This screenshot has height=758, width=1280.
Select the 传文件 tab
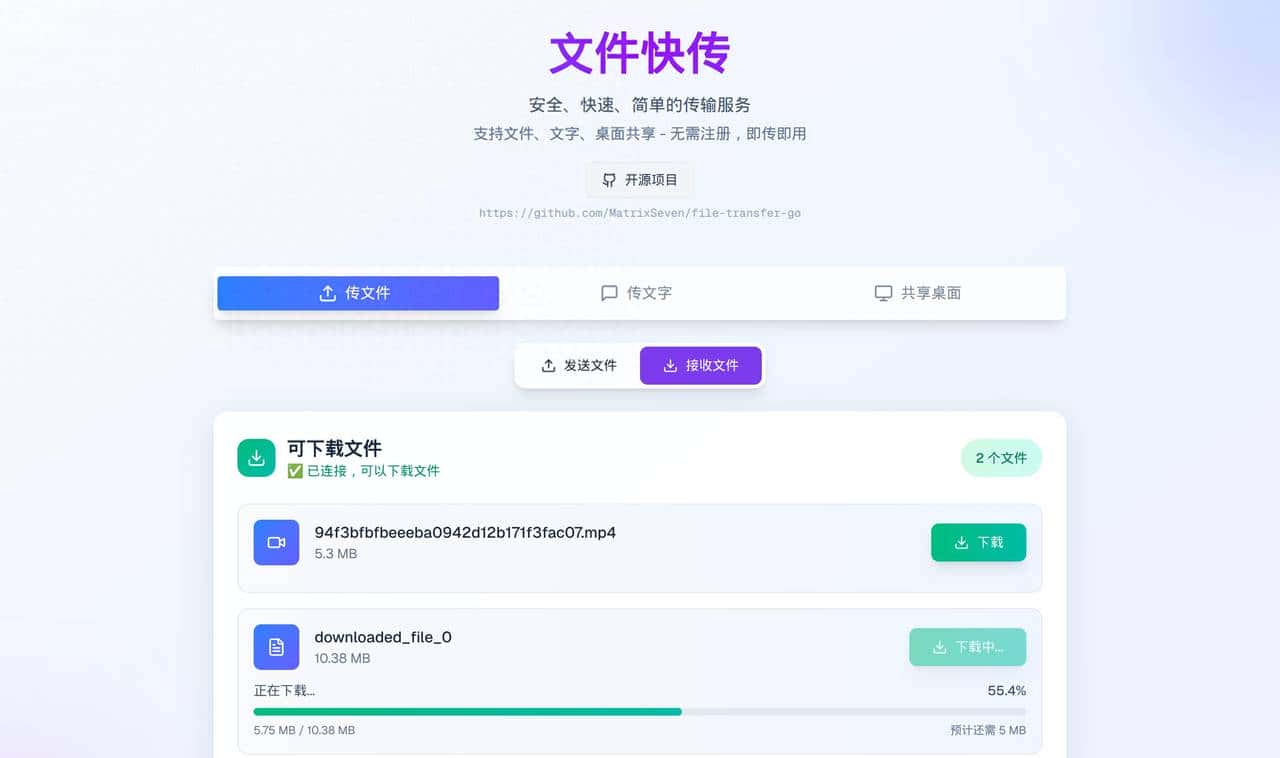tap(357, 293)
